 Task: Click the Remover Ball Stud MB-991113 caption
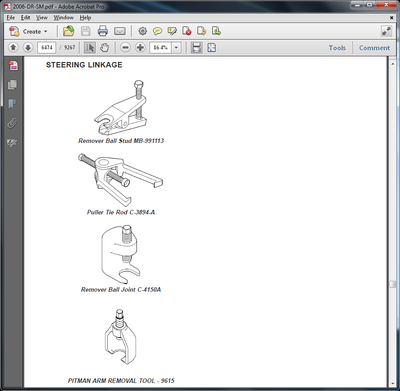121,141
